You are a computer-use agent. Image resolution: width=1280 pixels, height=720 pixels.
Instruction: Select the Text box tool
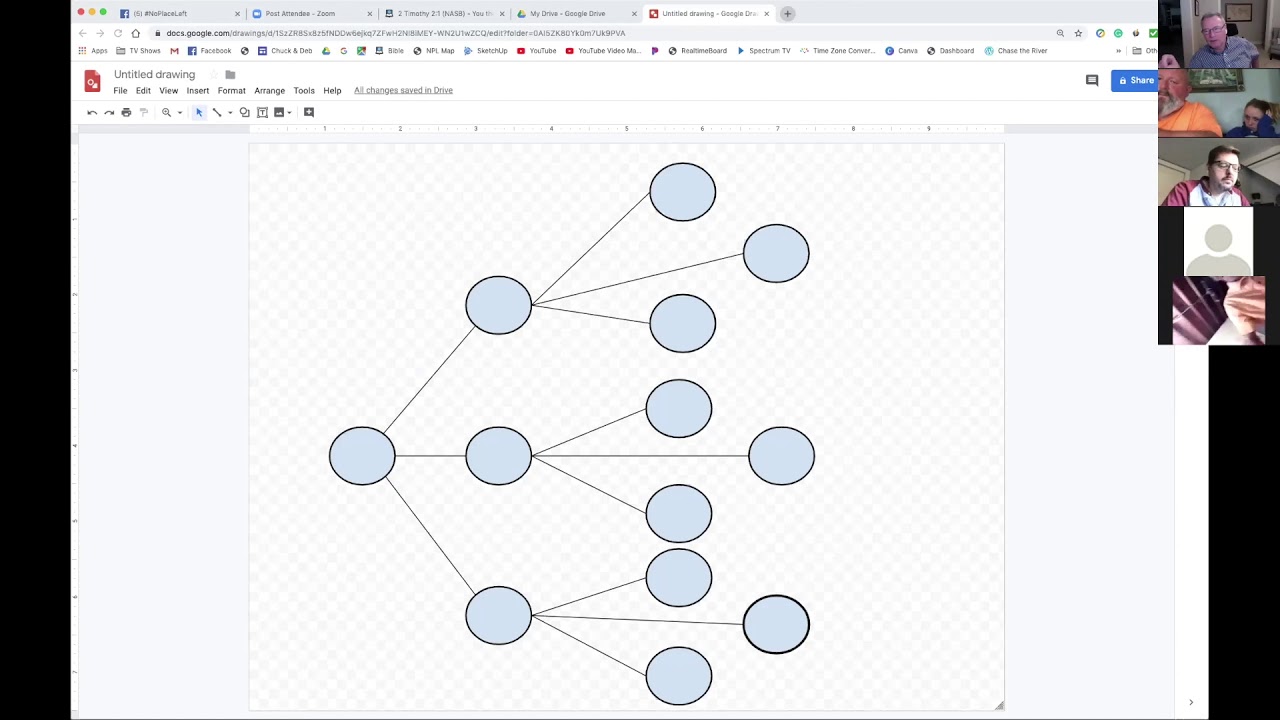click(x=262, y=112)
